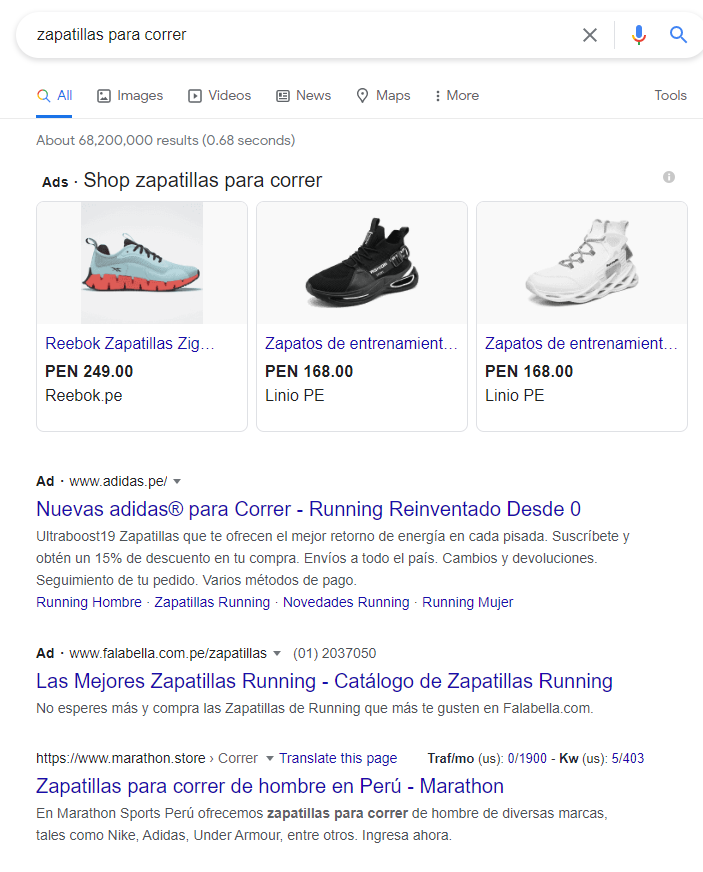Clear the search box with X icon

coord(590,35)
